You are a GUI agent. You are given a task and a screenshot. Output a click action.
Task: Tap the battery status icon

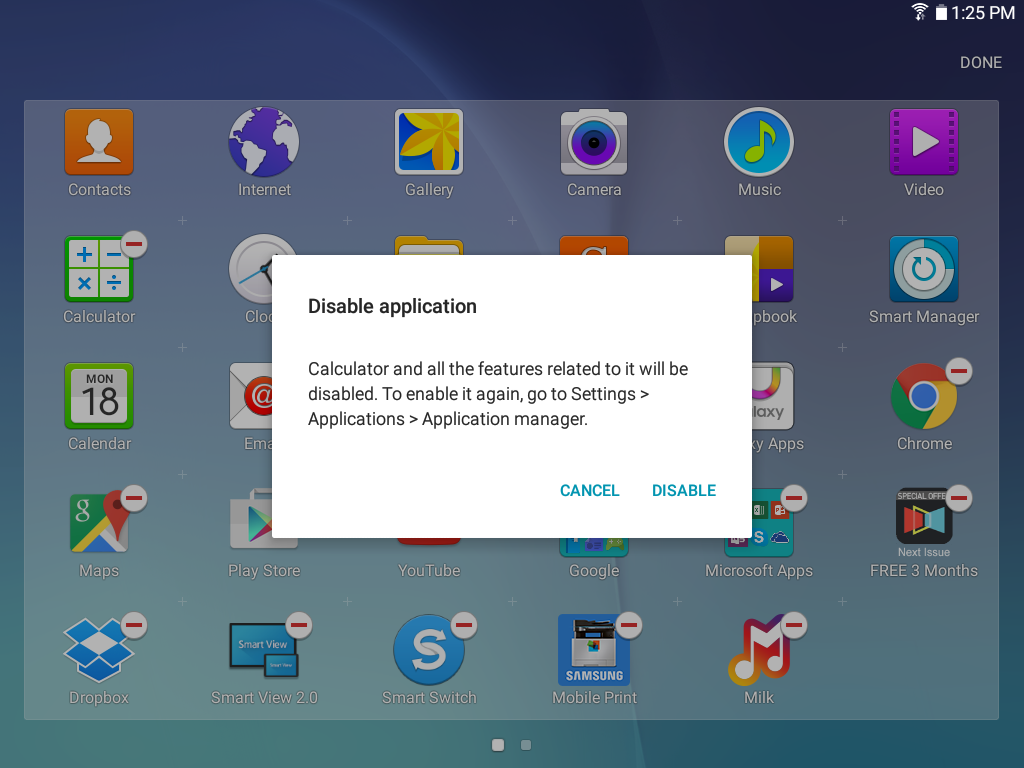click(941, 12)
